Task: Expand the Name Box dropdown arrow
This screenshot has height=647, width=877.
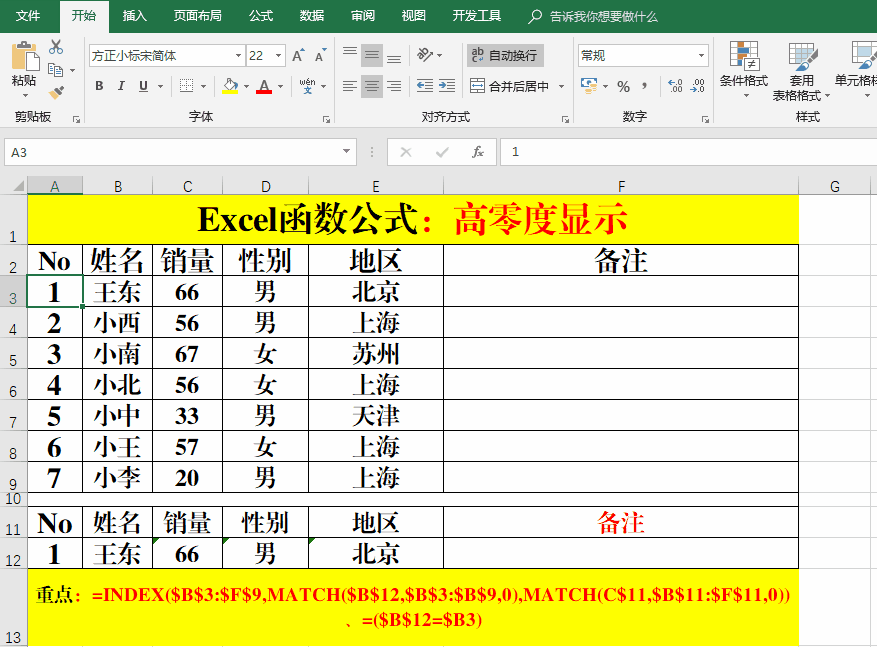Action: [346, 152]
